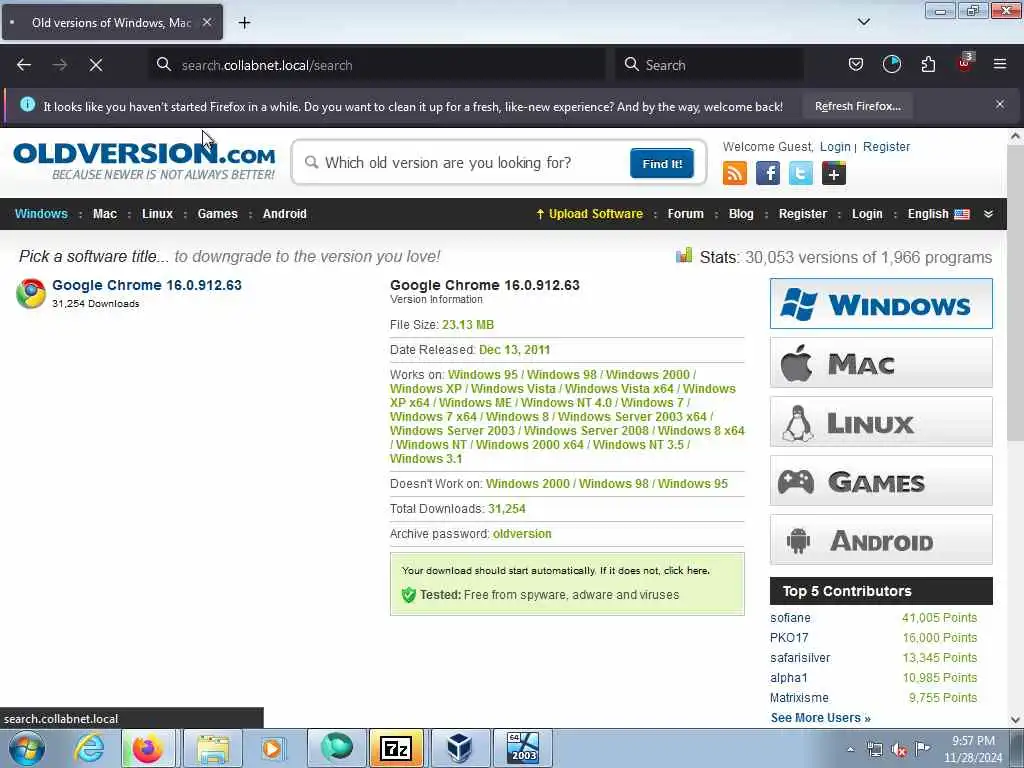1024x768 pixels.
Task: Click the OLDVERSION.COM site logo
Action: (x=144, y=160)
